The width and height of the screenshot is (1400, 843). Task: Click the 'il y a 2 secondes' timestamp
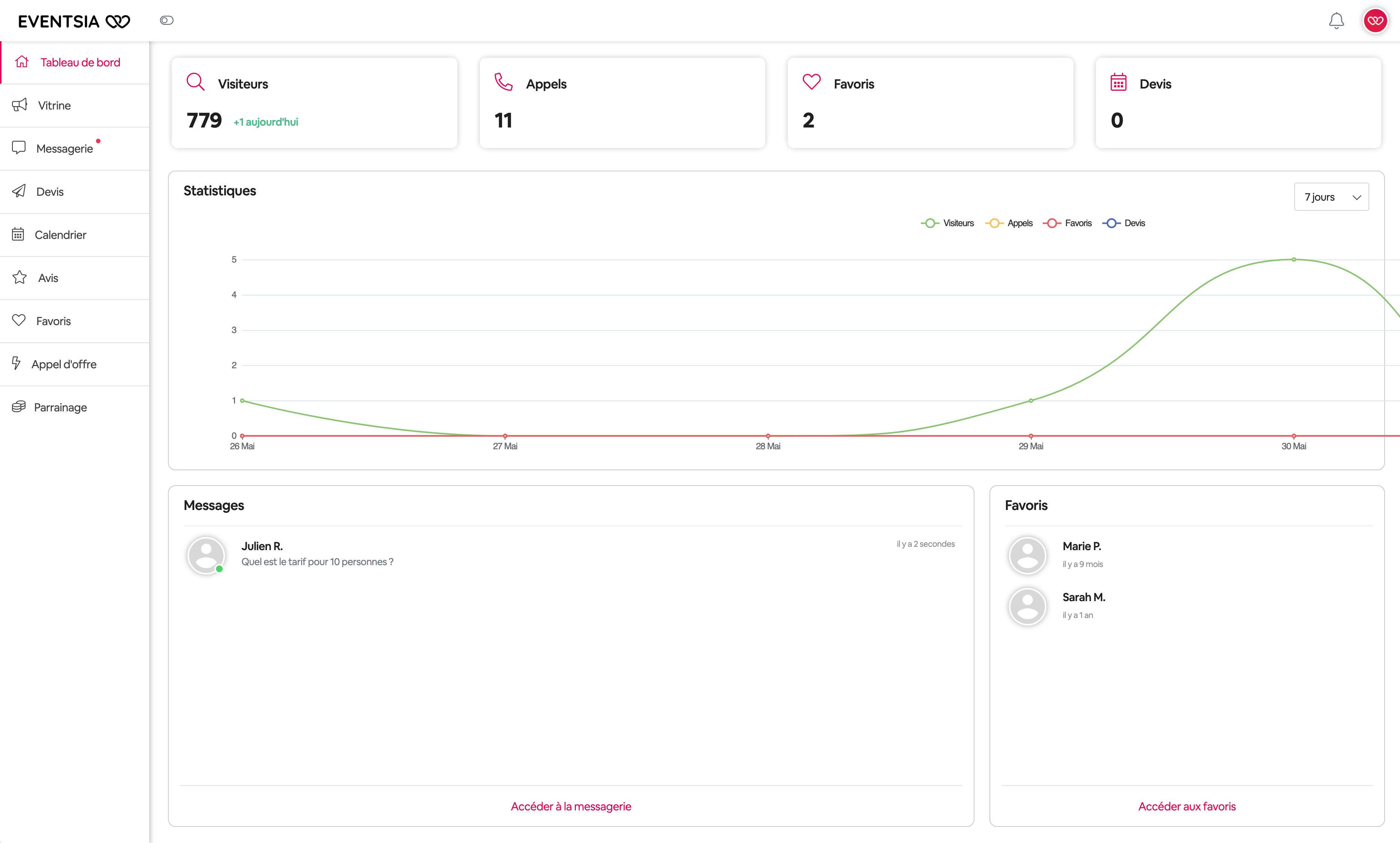tap(926, 544)
